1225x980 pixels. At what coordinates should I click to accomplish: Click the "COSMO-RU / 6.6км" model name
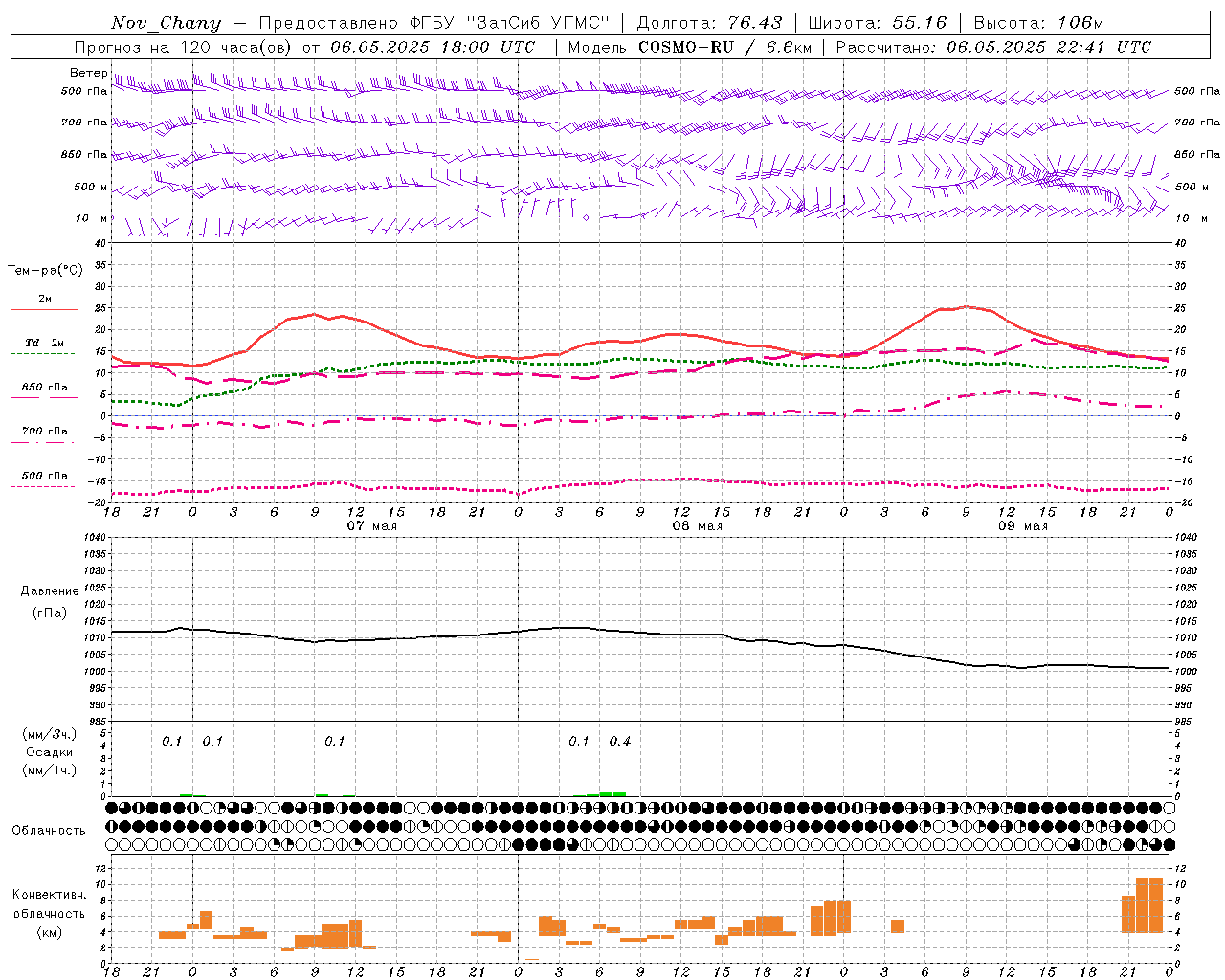pyautogui.click(x=725, y=47)
